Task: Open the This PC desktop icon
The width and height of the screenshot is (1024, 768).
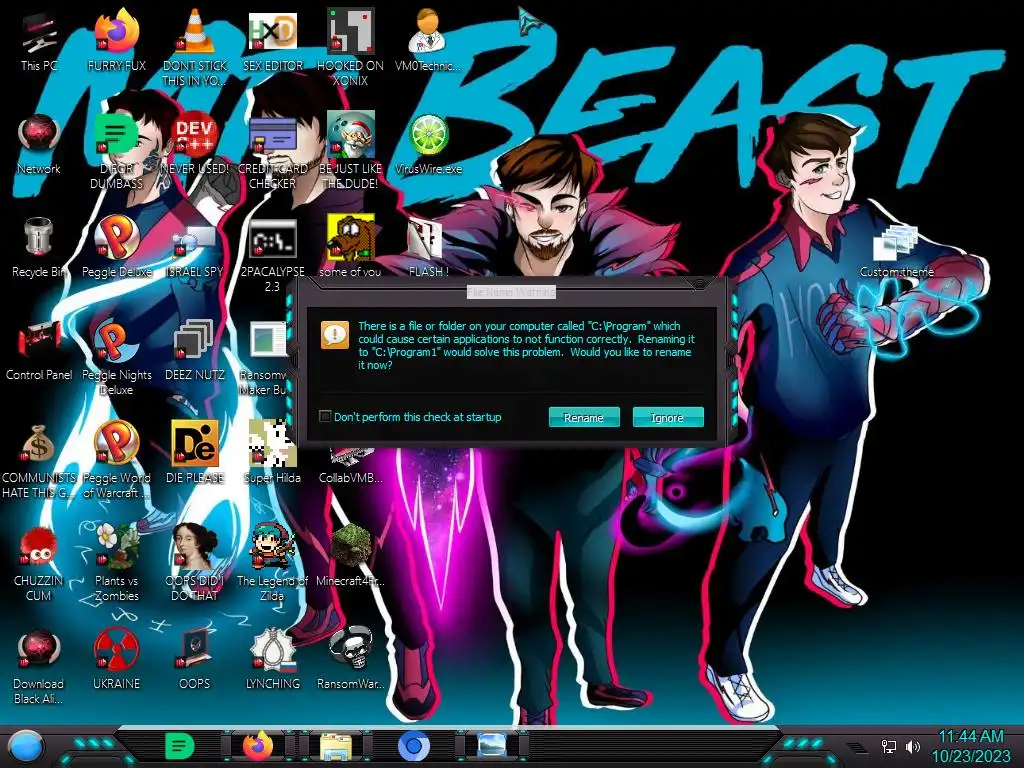Action: coord(39,33)
